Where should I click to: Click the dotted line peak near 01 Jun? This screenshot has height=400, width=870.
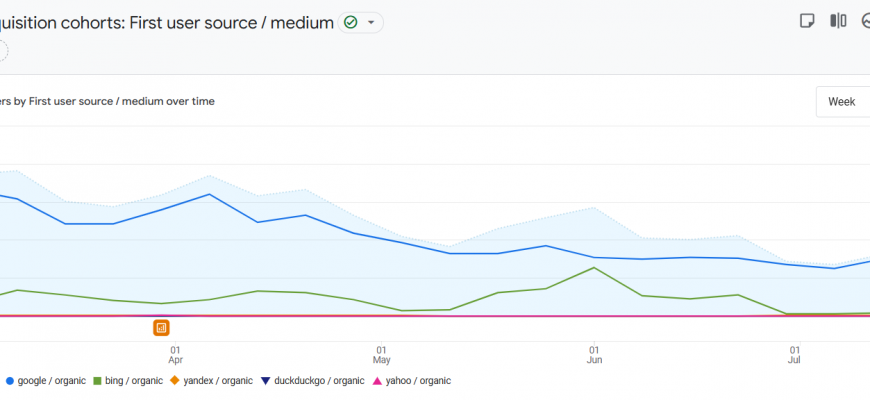pyautogui.click(x=595, y=208)
